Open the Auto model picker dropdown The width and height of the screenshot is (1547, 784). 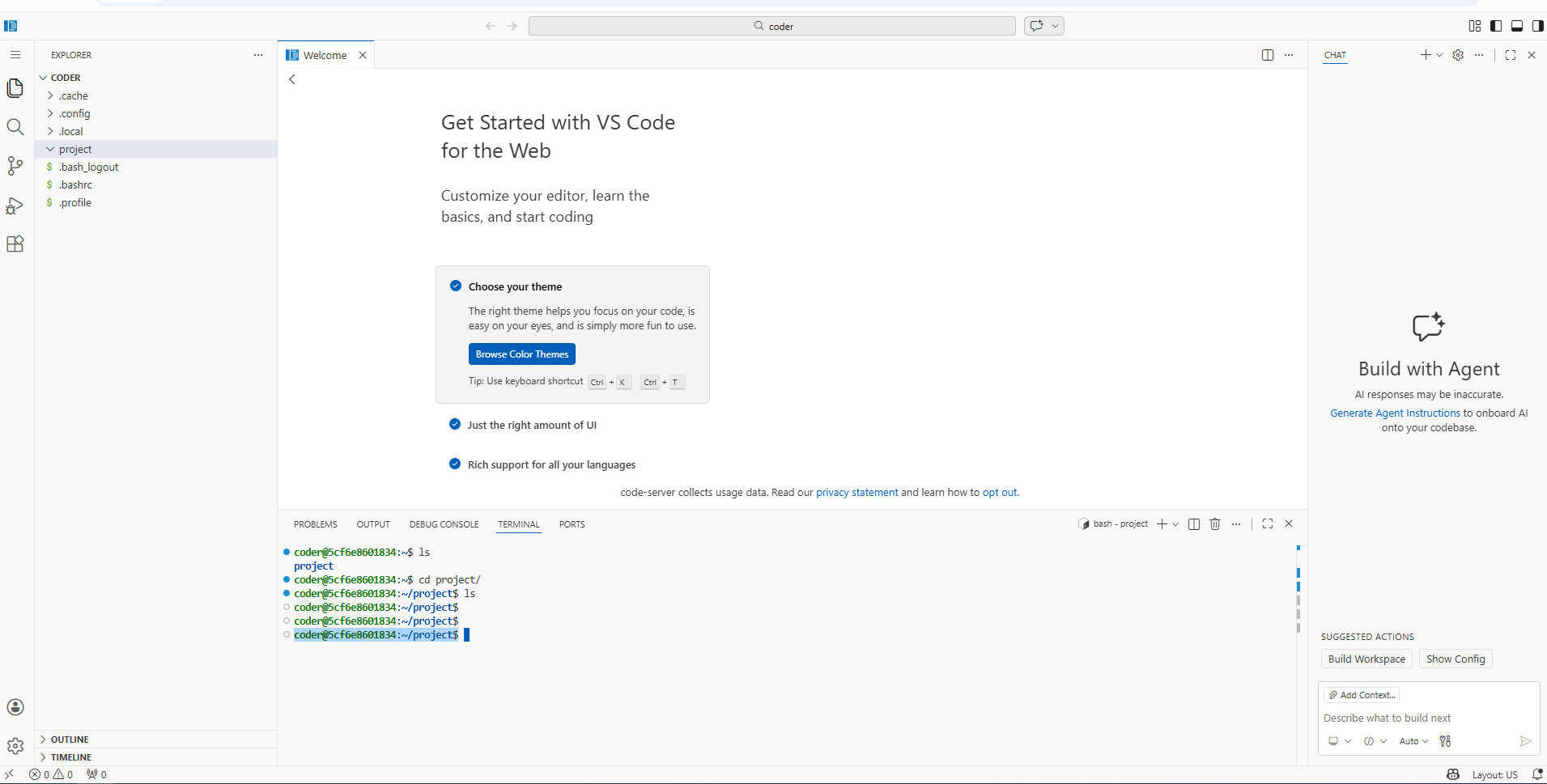tap(1413, 741)
